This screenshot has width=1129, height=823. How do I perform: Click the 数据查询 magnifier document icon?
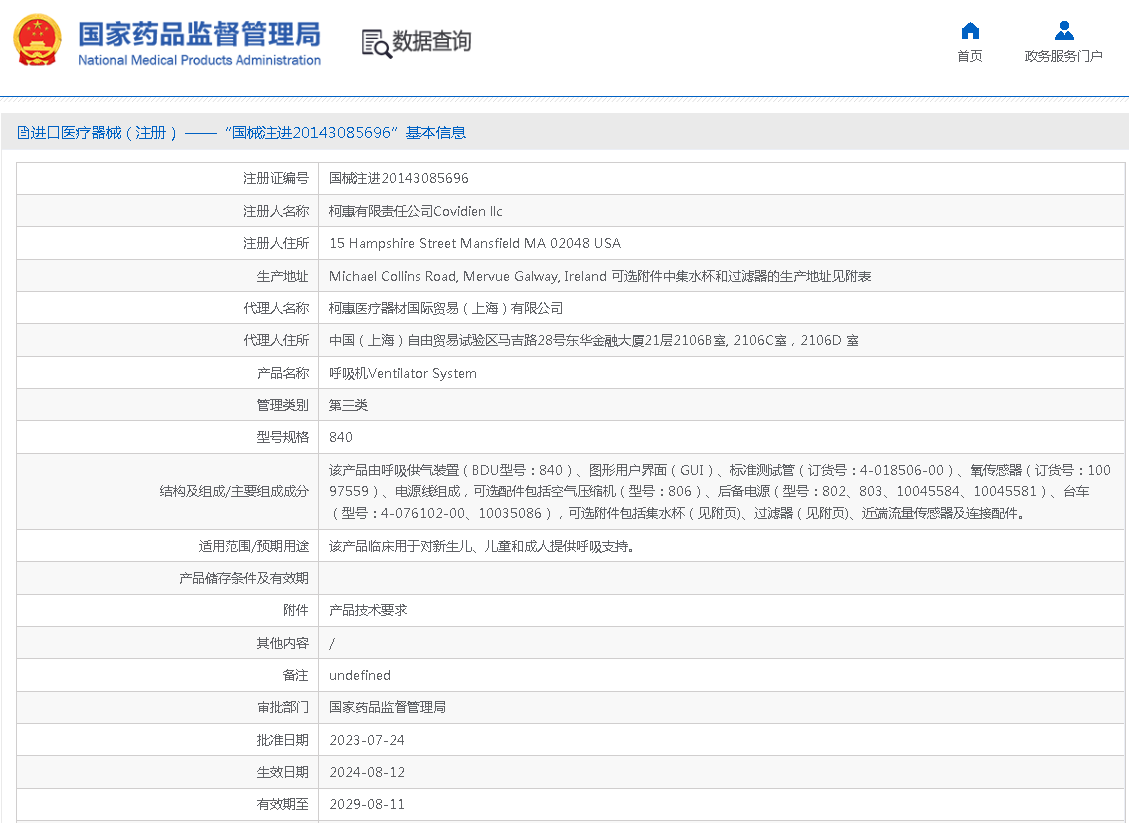[376, 43]
